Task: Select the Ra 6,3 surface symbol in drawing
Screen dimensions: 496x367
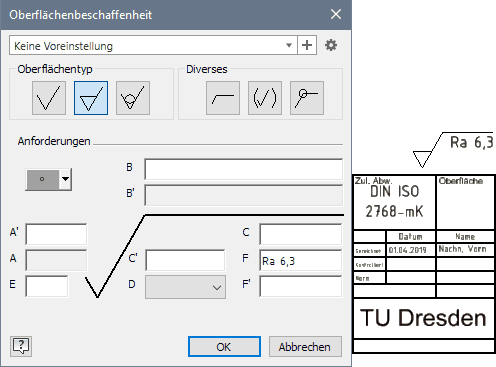Action: point(453,149)
